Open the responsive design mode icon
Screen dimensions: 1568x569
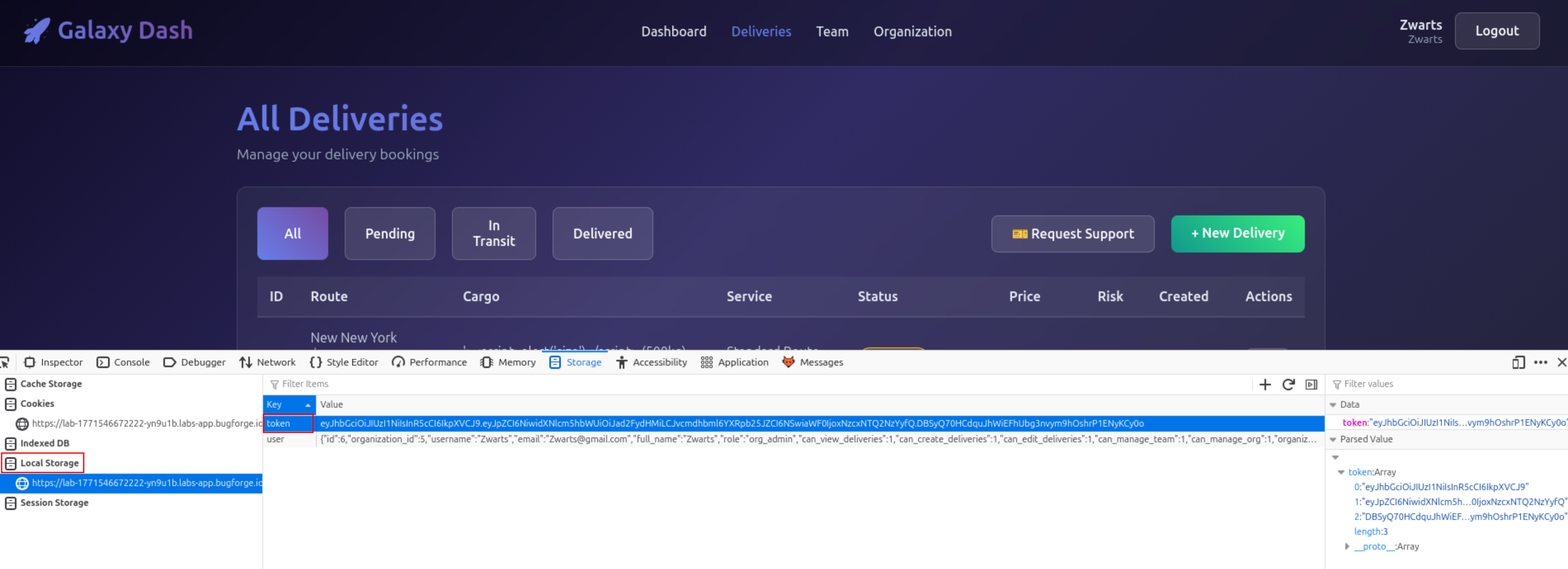1518,362
